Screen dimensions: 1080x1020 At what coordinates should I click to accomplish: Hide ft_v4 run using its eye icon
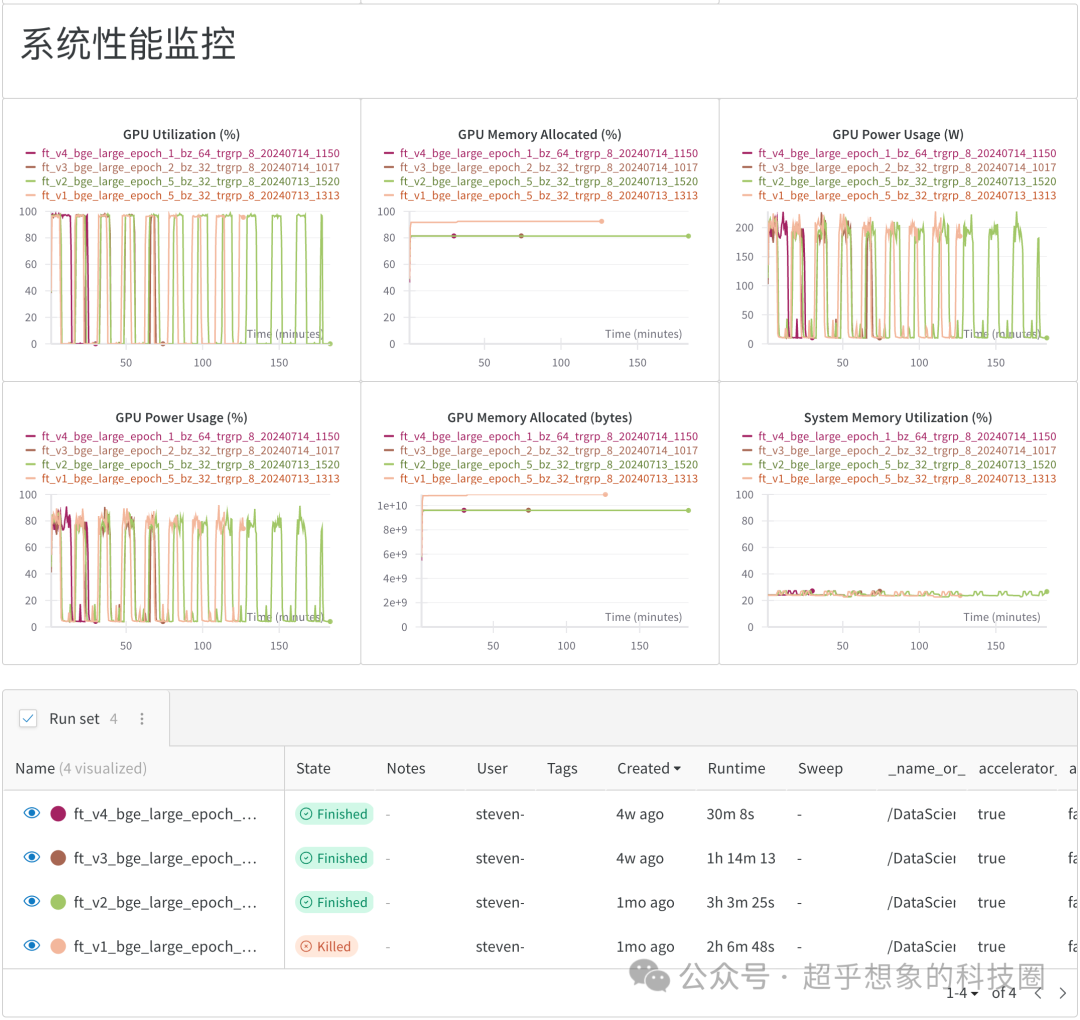(31, 813)
